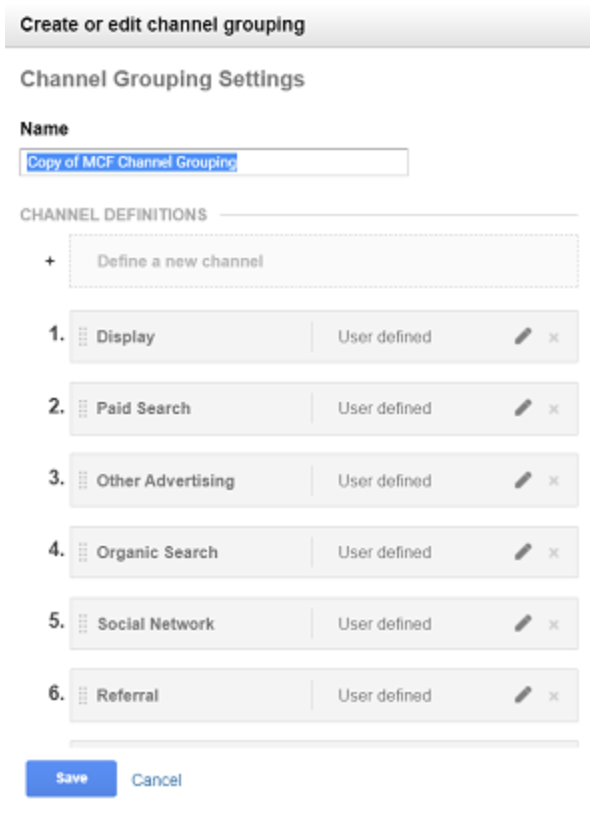Edit the Organic Search channel pencil icon
The image size is (590, 834).
tap(523, 552)
